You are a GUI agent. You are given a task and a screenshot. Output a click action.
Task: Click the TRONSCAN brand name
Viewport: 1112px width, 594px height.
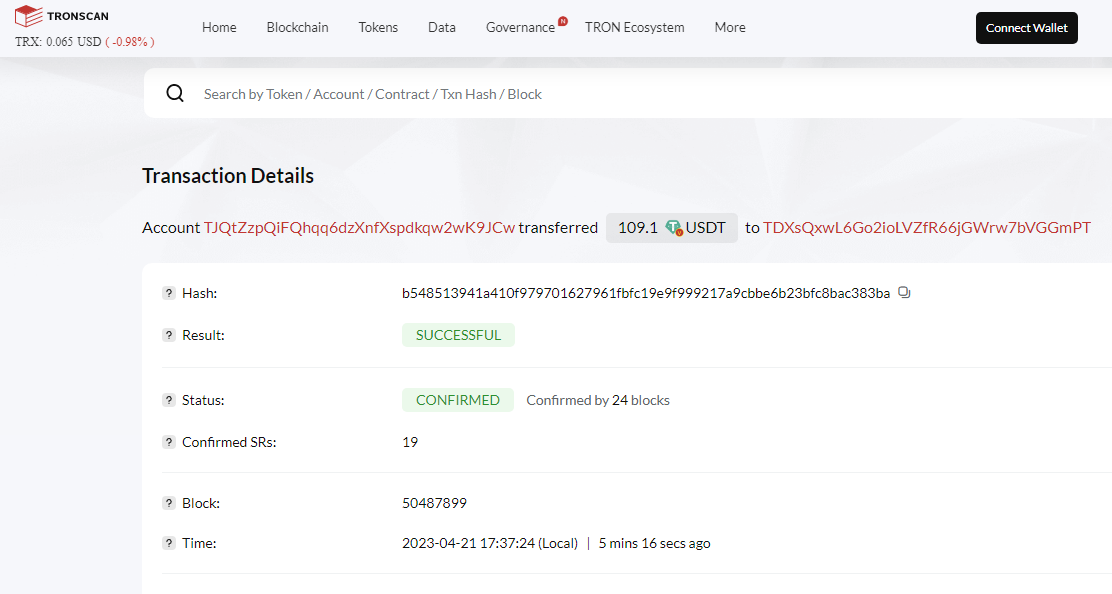click(78, 16)
